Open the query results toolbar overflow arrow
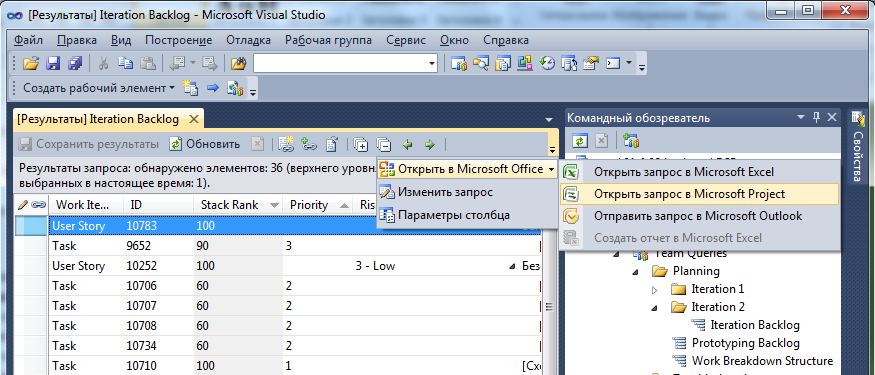Screen dimensions: 875x375 (x=552, y=150)
